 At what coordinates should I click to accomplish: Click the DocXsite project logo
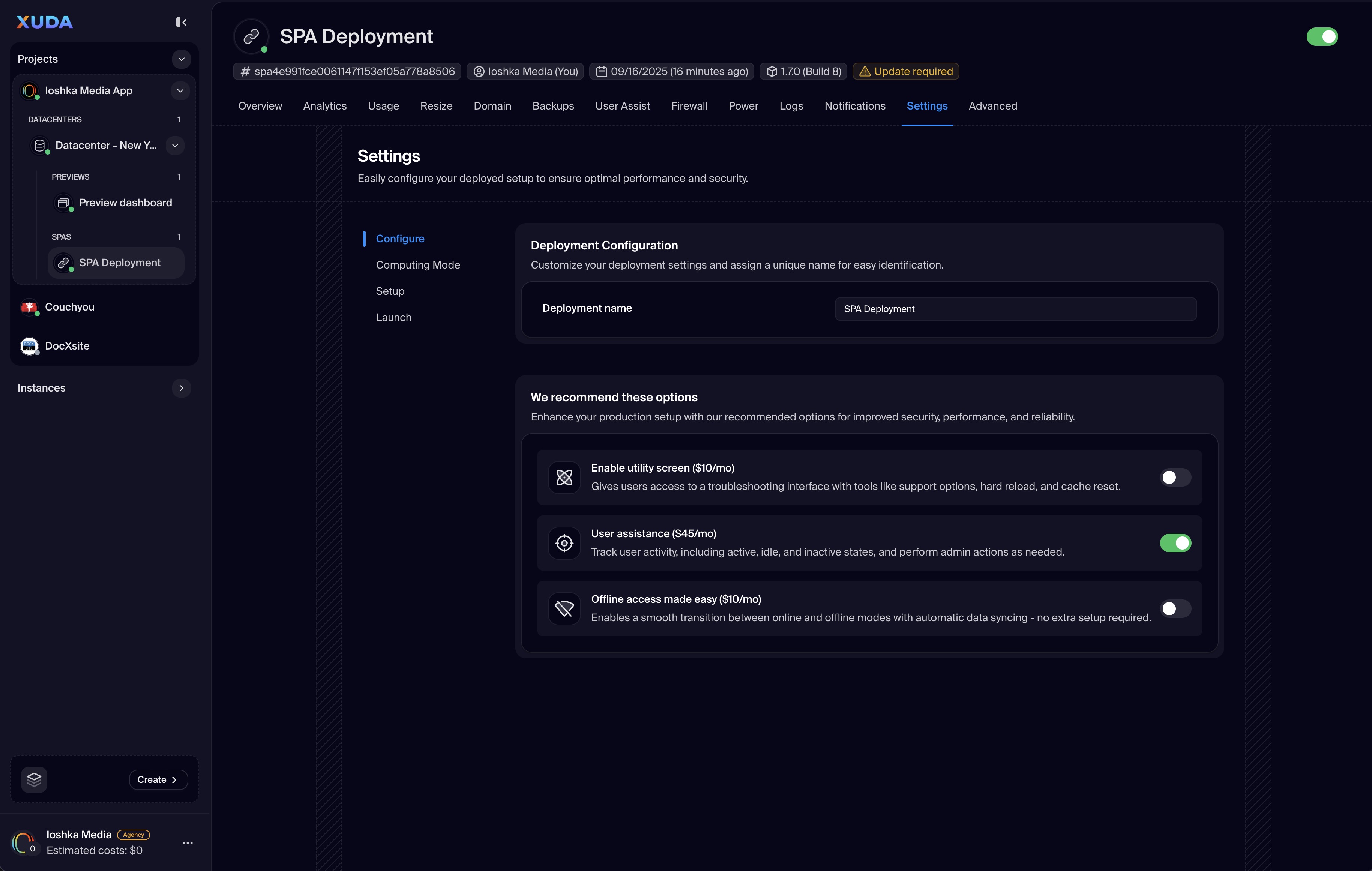pyautogui.click(x=29, y=346)
